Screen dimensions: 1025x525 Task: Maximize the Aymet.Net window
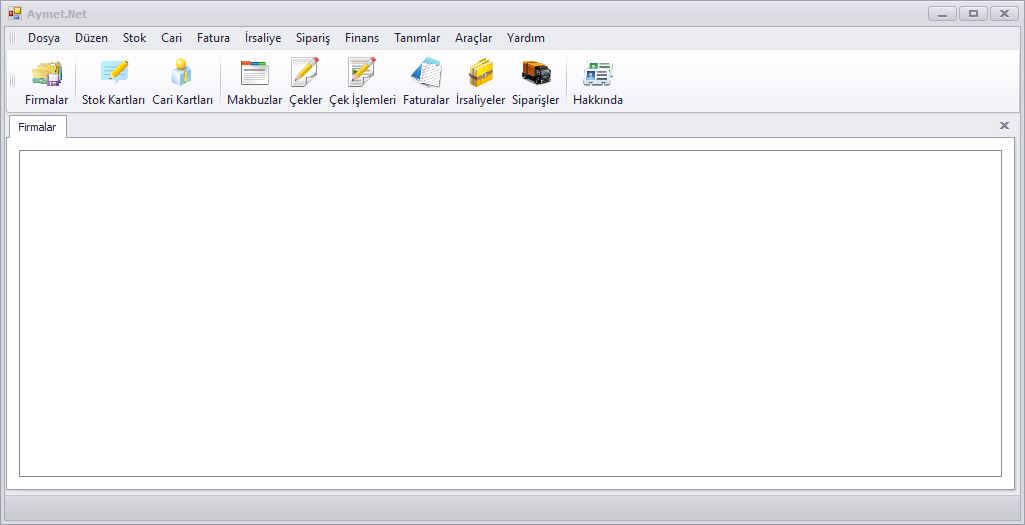pos(973,14)
